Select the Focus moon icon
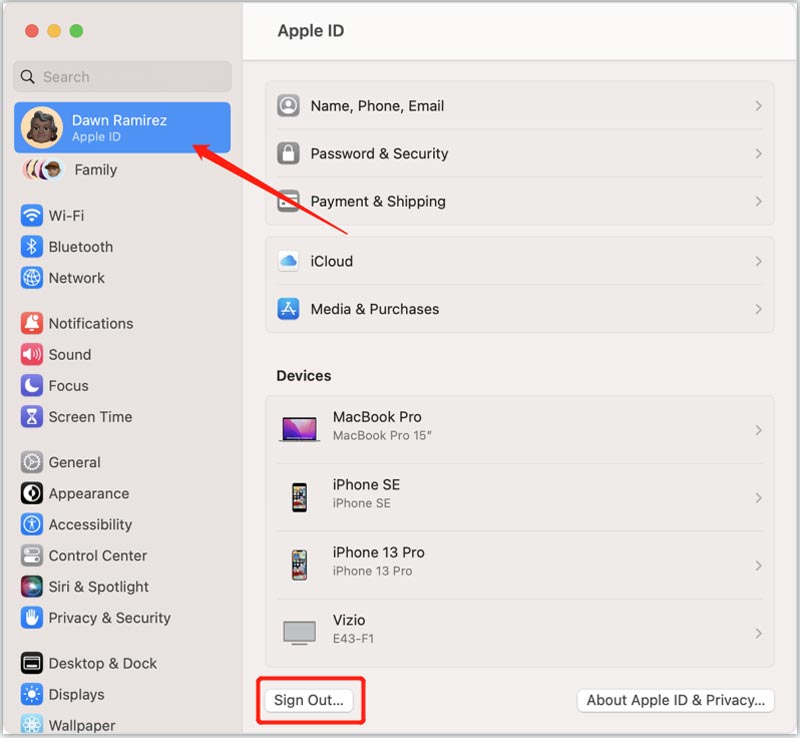Image resolution: width=800 pixels, height=738 pixels. click(32, 385)
